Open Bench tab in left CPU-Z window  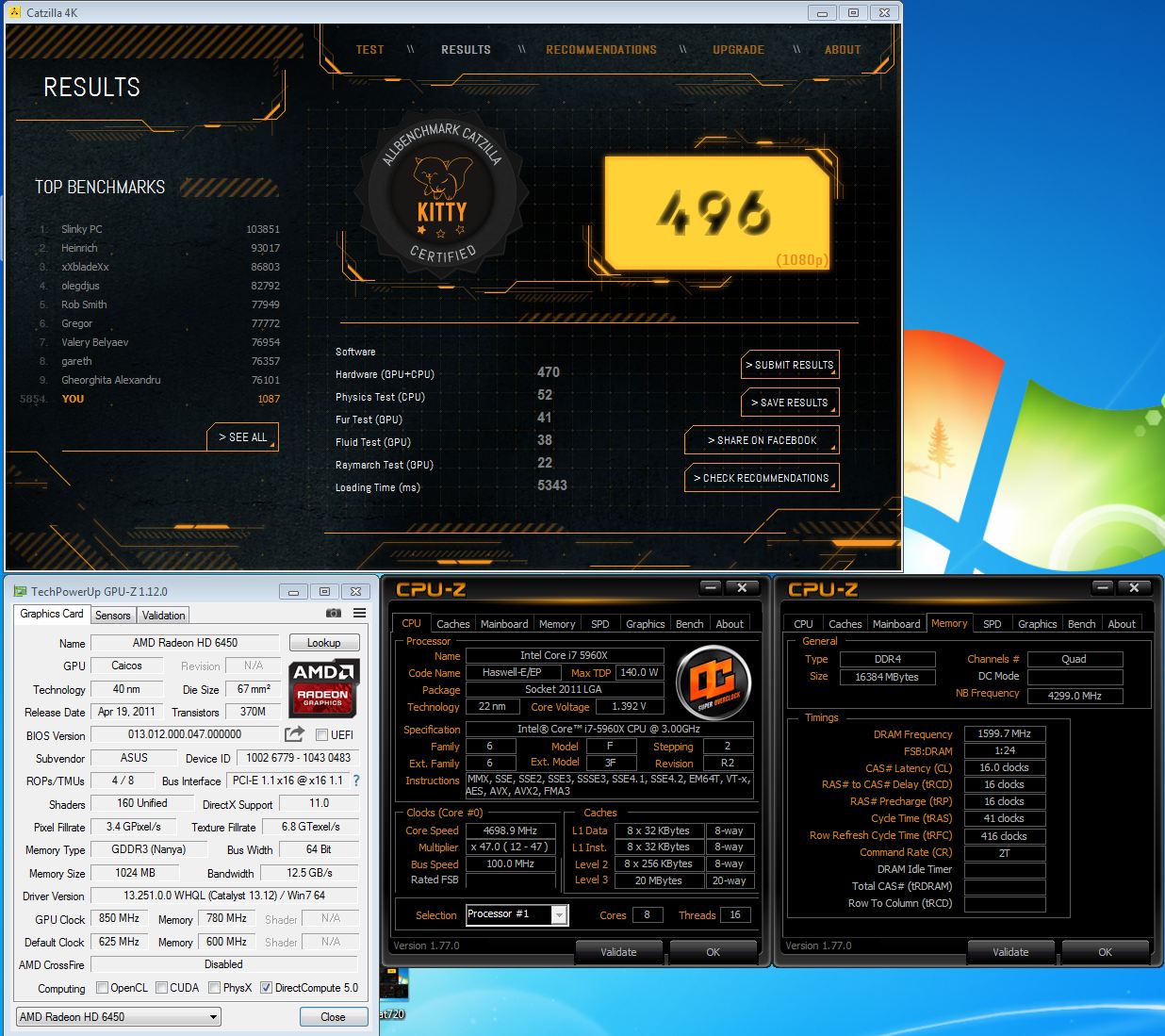click(x=689, y=624)
